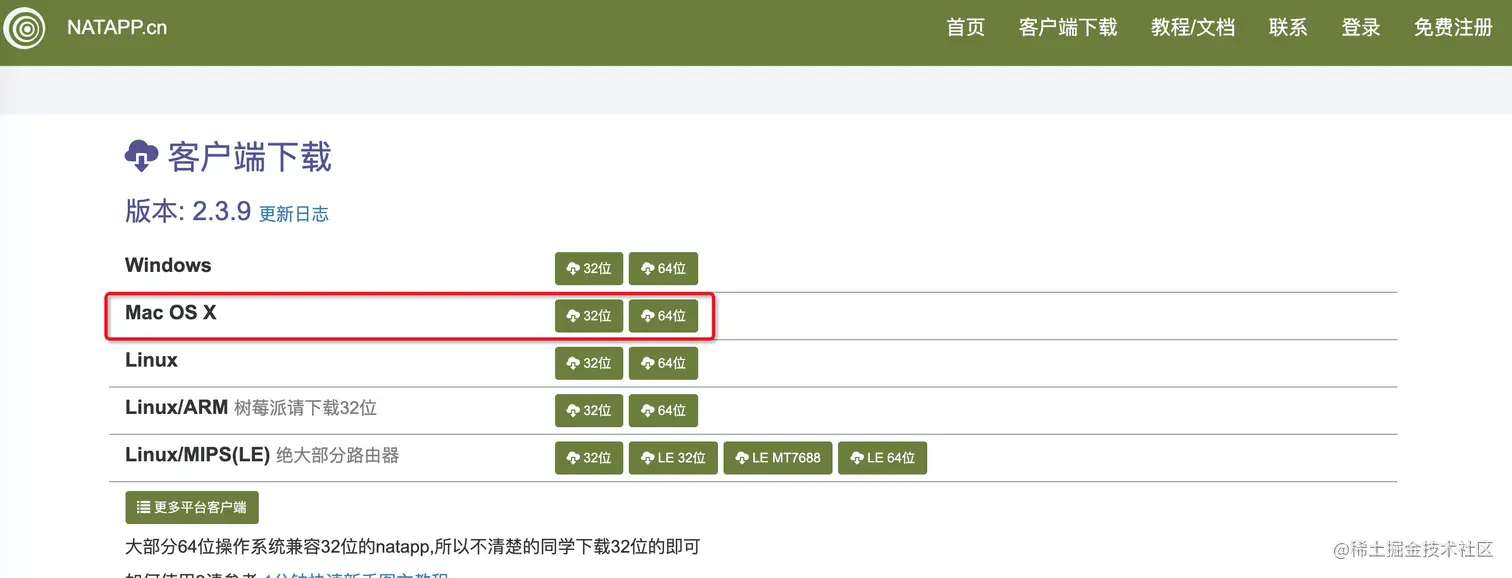Download the Linux 32位 client
The image size is (1512, 578).
click(x=589, y=363)
